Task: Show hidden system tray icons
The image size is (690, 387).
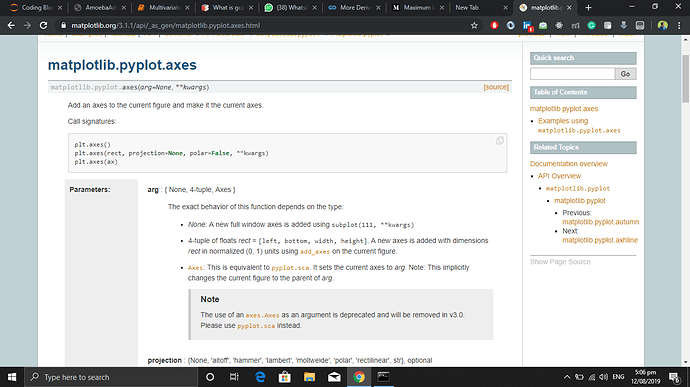Action: coord(567,377)
